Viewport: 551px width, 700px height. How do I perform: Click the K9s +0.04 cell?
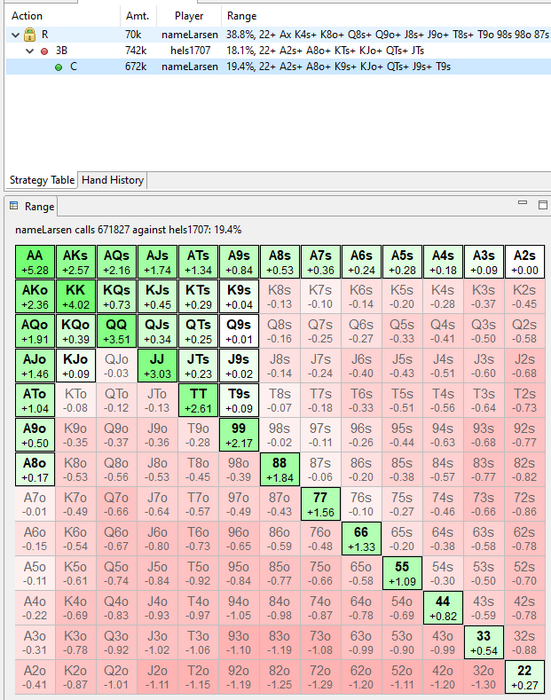tap(239, 296)
